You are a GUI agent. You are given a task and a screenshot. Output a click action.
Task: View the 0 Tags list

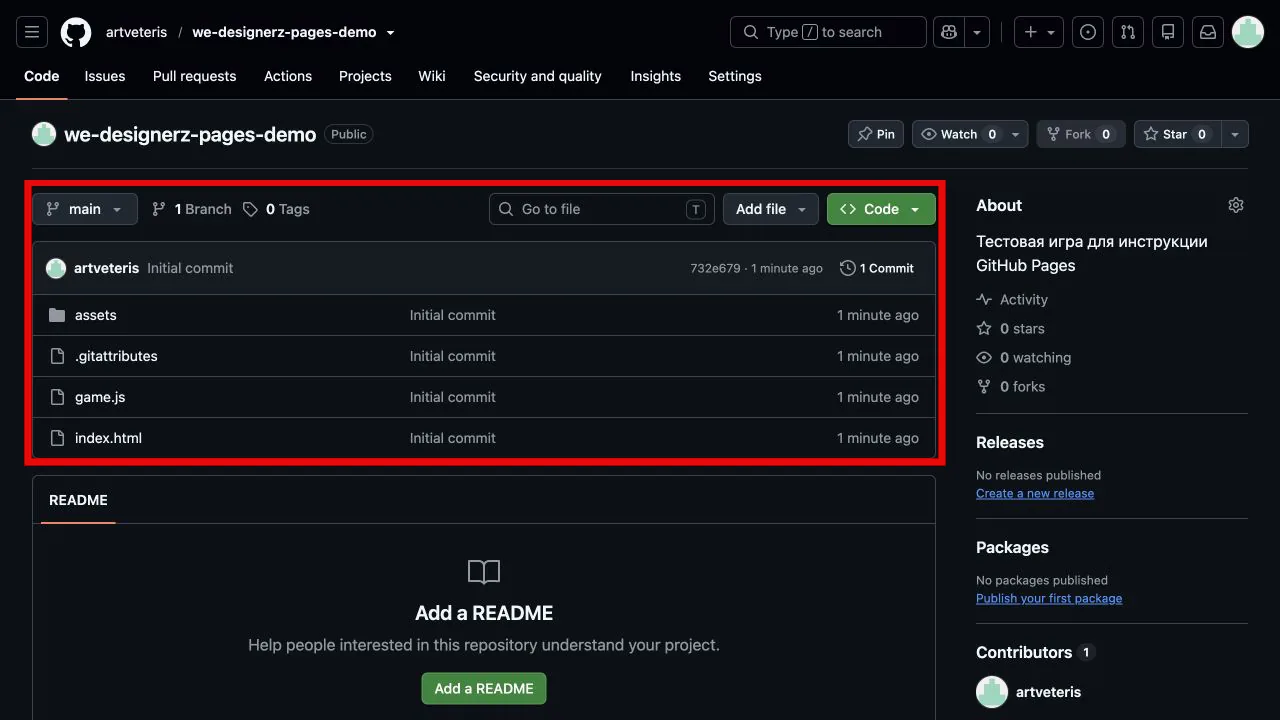276,209
